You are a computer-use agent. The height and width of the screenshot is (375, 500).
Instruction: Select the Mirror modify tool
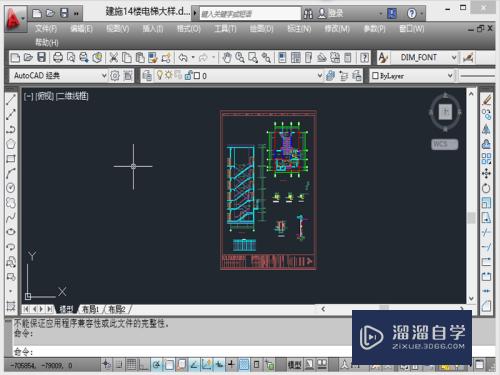click(486, 129)
